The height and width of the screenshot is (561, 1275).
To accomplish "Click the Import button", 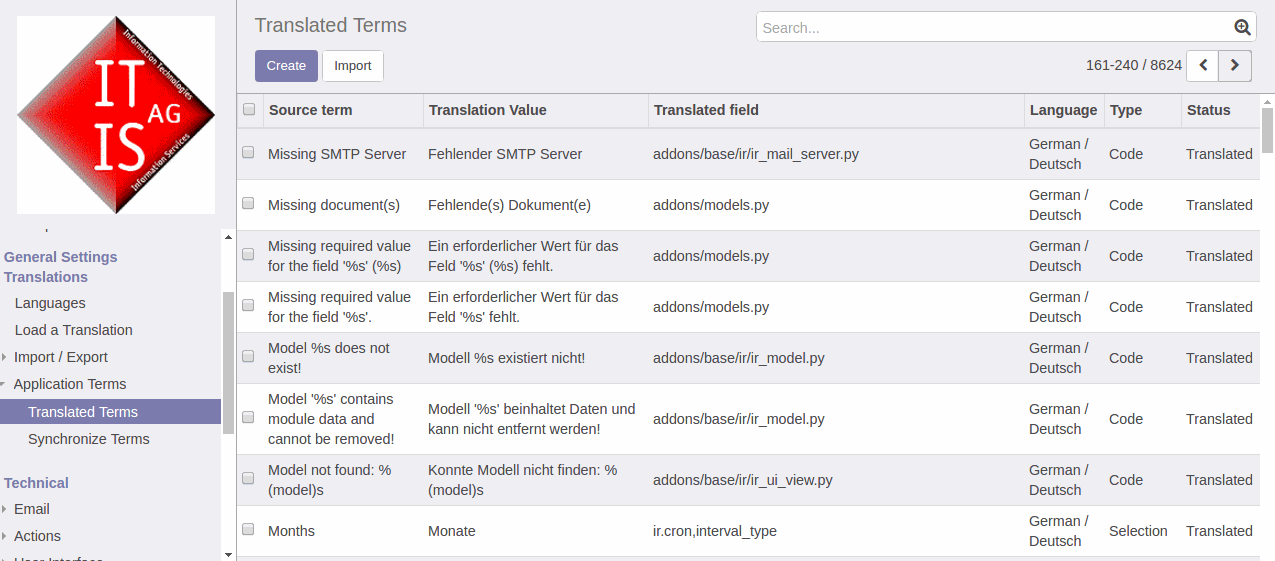I will (x=353, y=66).
